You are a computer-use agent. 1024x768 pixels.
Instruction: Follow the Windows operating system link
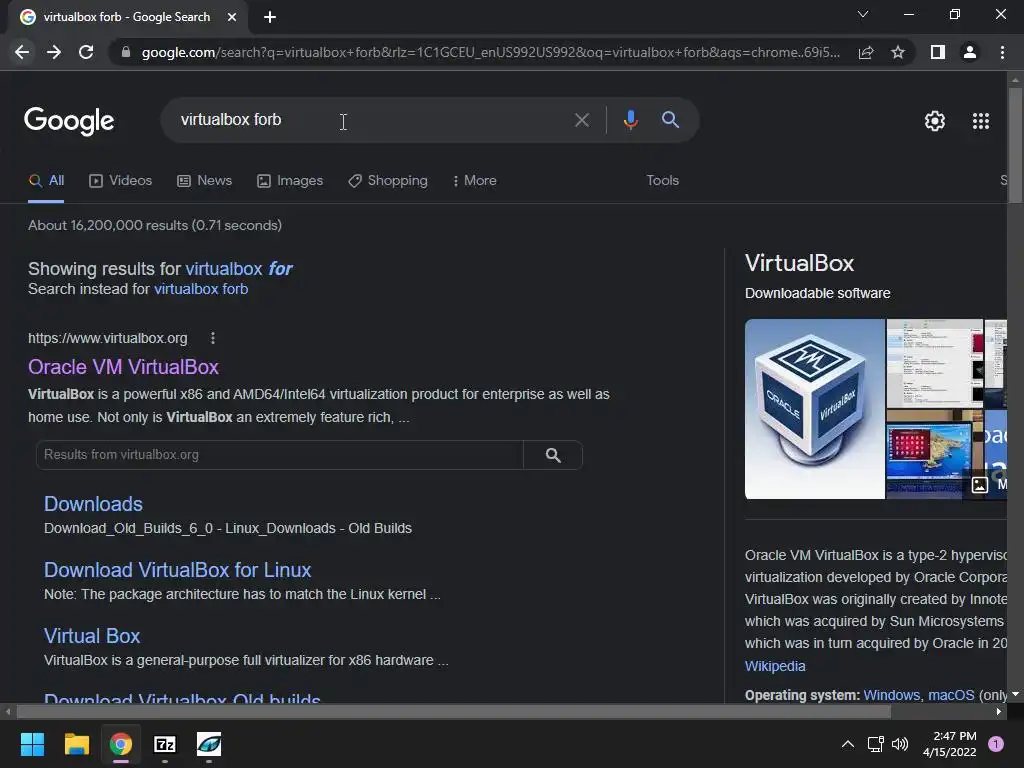(891, 695)
